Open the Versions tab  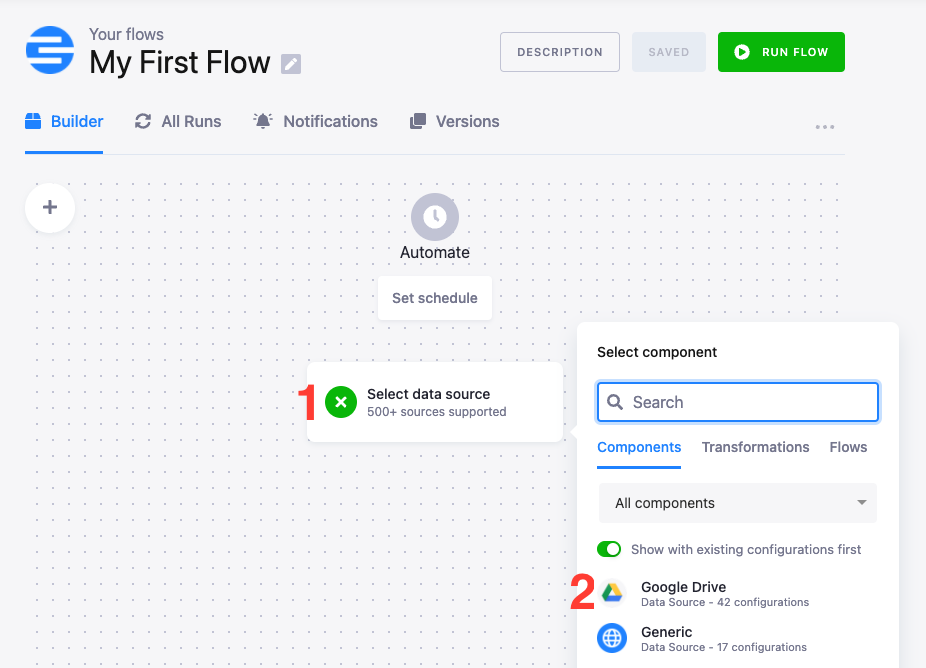tap(455, 121)
